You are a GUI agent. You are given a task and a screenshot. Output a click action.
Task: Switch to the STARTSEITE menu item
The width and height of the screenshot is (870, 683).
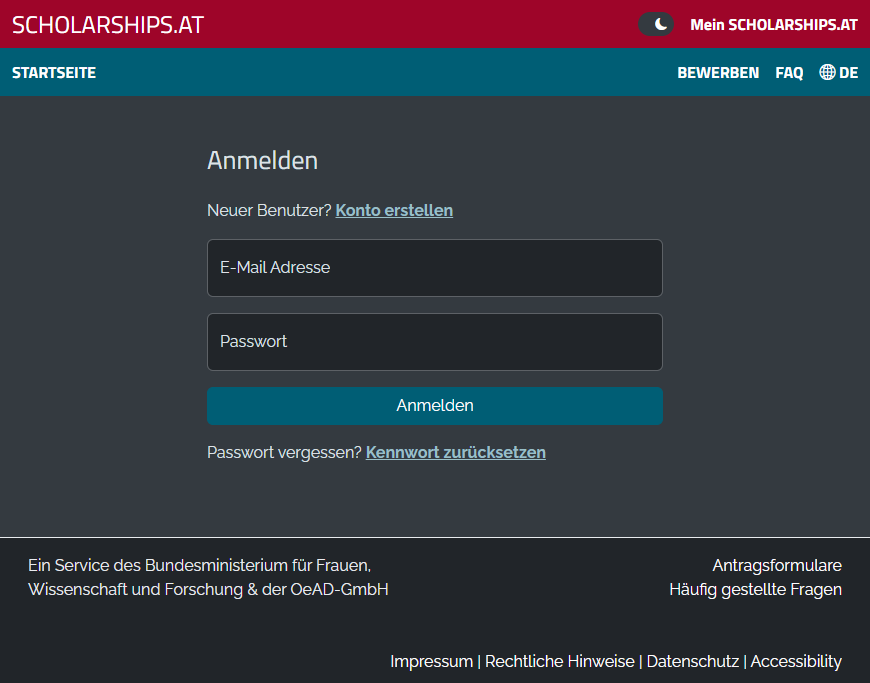tap(53, 72)
